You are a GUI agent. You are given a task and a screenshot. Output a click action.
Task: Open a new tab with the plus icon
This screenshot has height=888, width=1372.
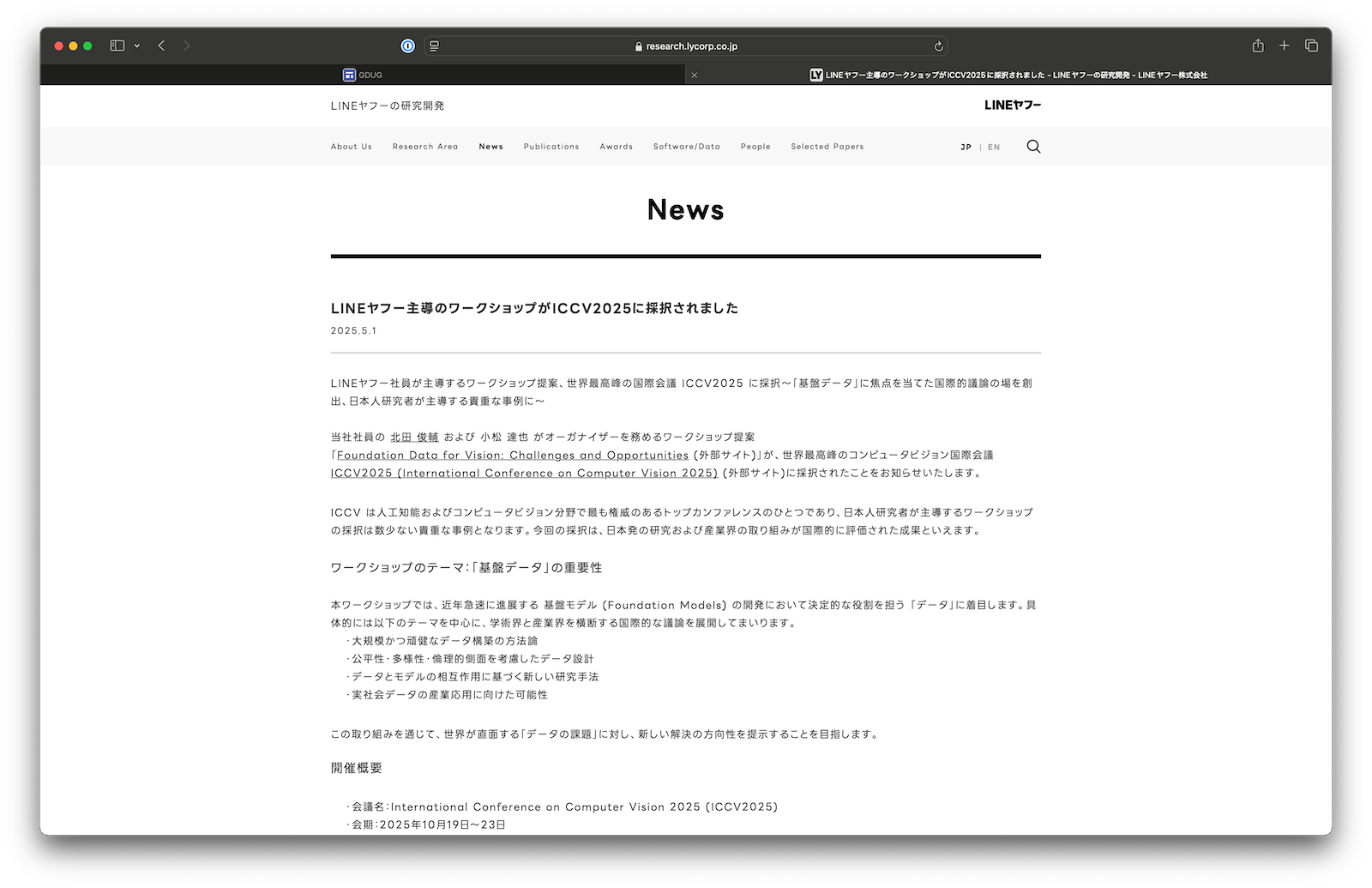click(1284, 45)
